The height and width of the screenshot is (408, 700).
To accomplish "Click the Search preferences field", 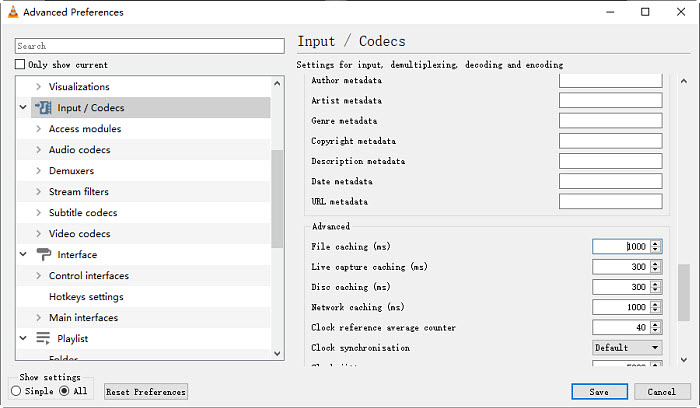I will 150,46.
